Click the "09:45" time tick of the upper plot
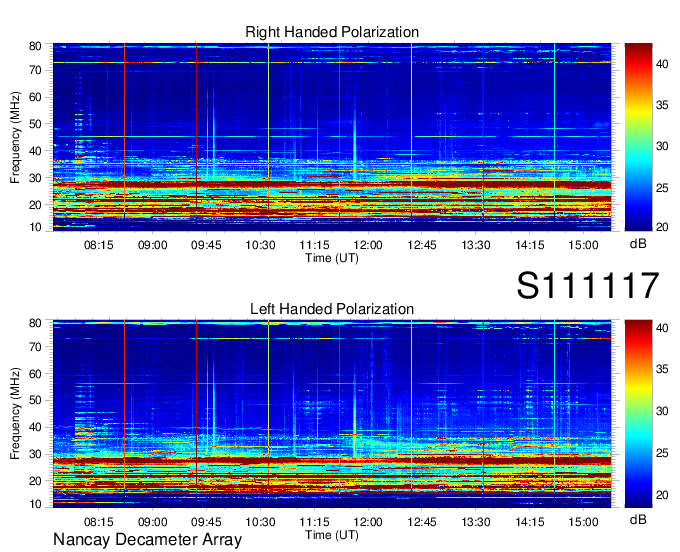680x552 pixels. point(206,245)
